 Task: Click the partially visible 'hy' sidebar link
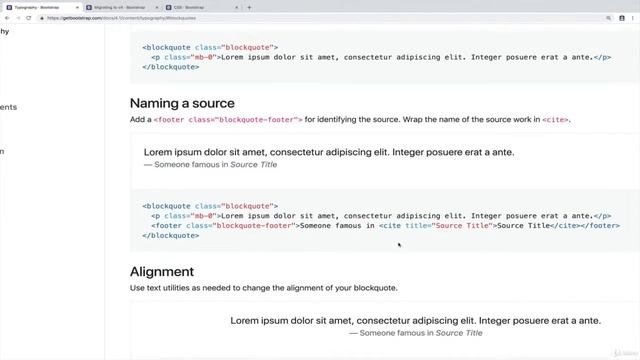pyautogui.click(x=4, y=31)
